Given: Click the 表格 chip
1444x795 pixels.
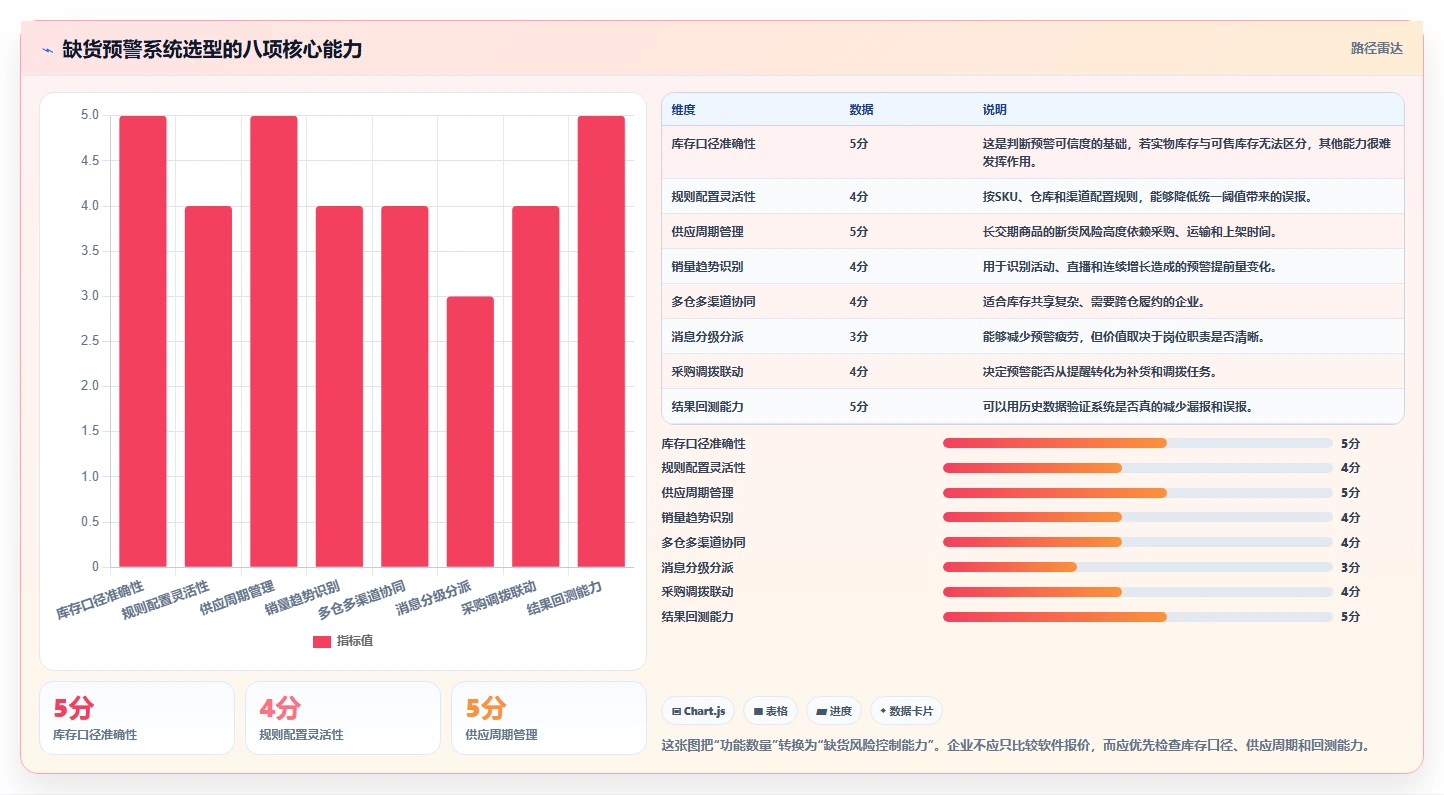Looking at the screenshot, I should point(770,711).
